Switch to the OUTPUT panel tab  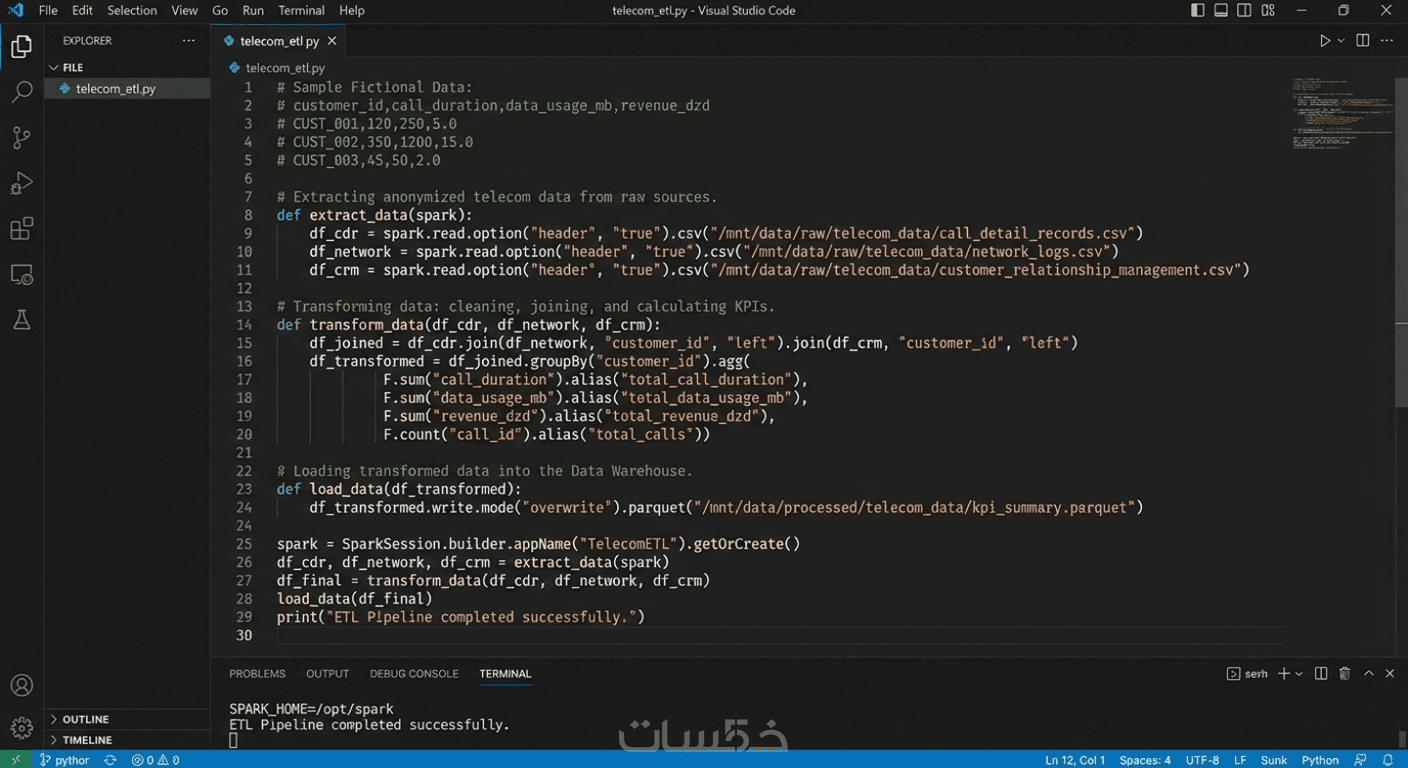point(327,674)
